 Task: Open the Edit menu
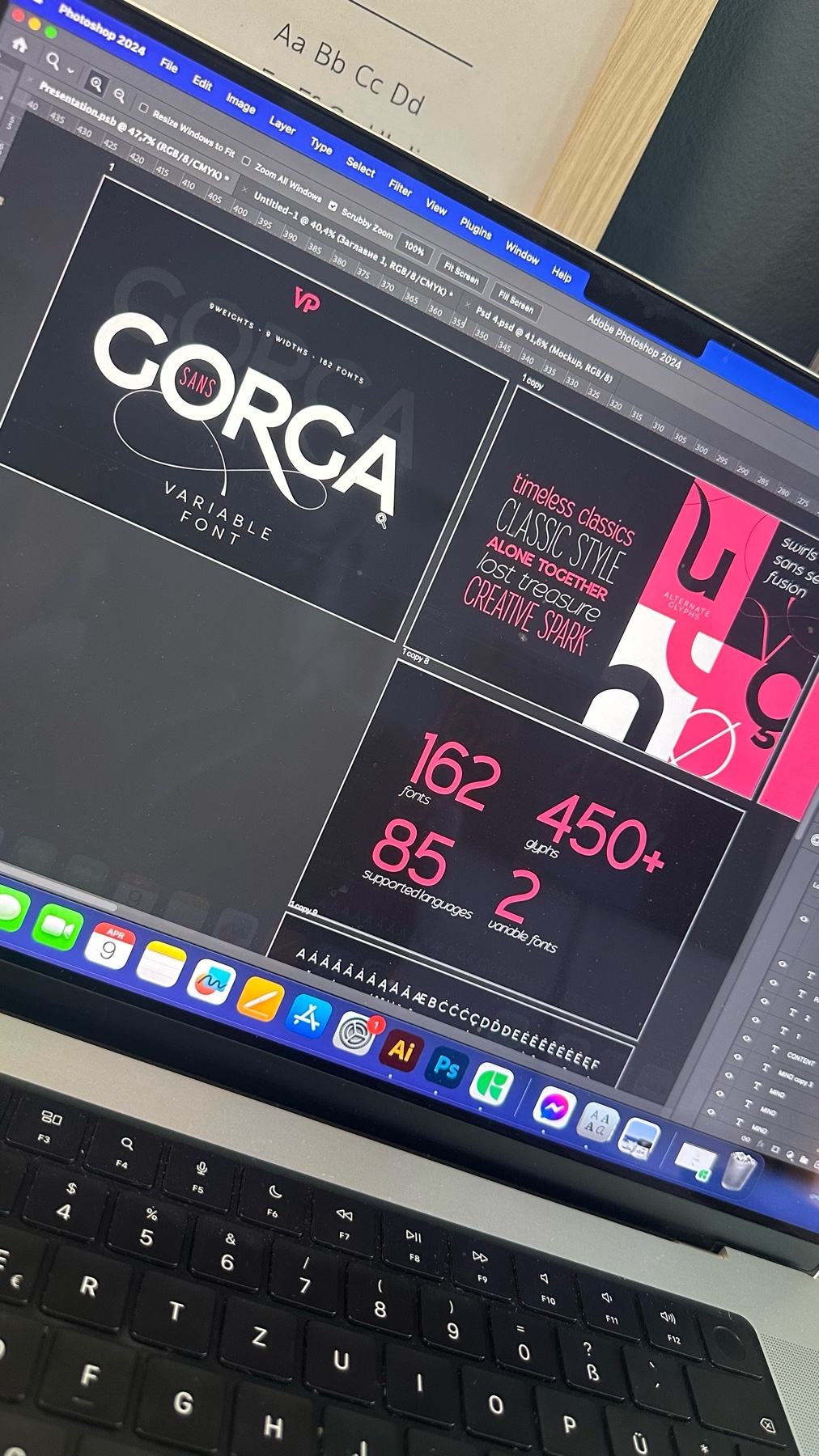pyautogui.click(x=202, y=83)
